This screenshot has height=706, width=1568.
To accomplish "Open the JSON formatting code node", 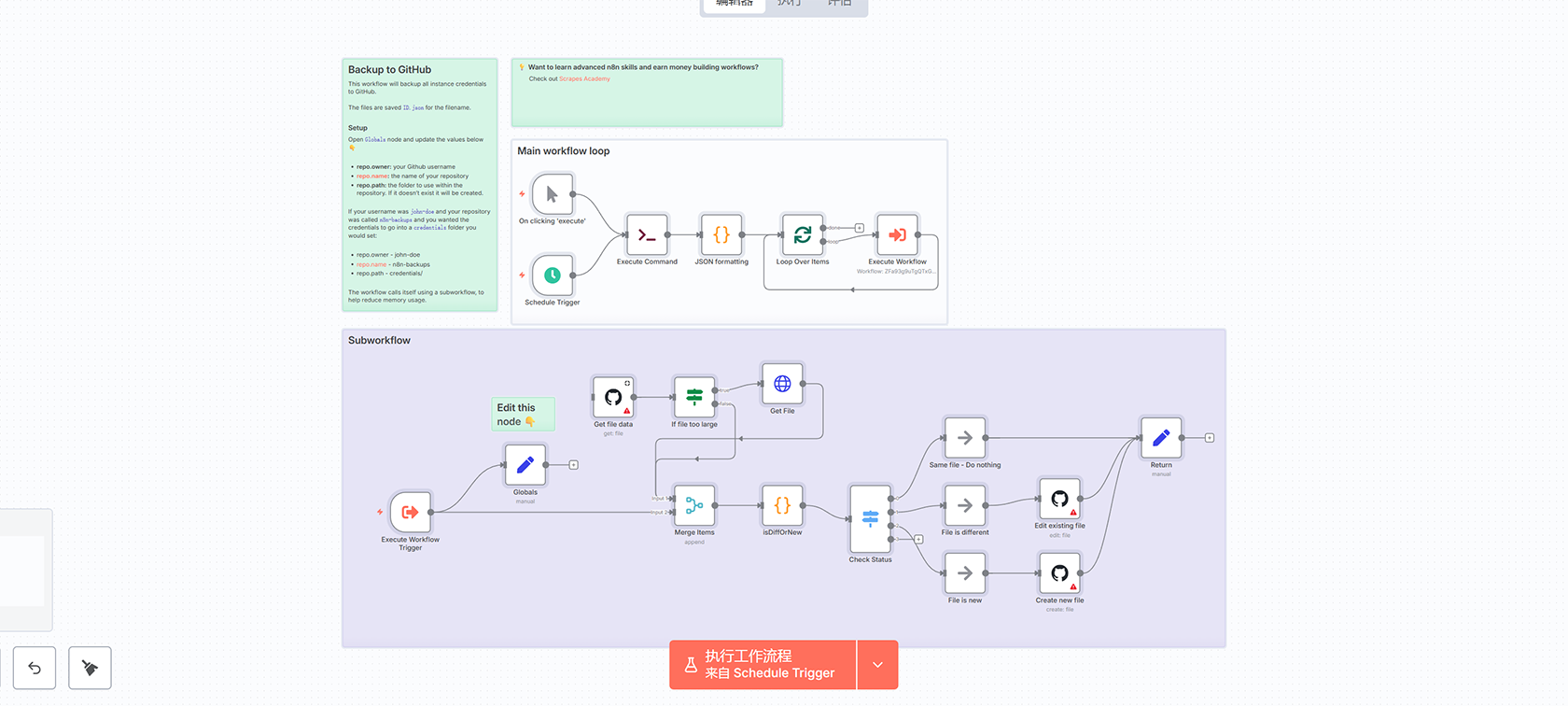I will pyautogui.click(x=721, y=235).
